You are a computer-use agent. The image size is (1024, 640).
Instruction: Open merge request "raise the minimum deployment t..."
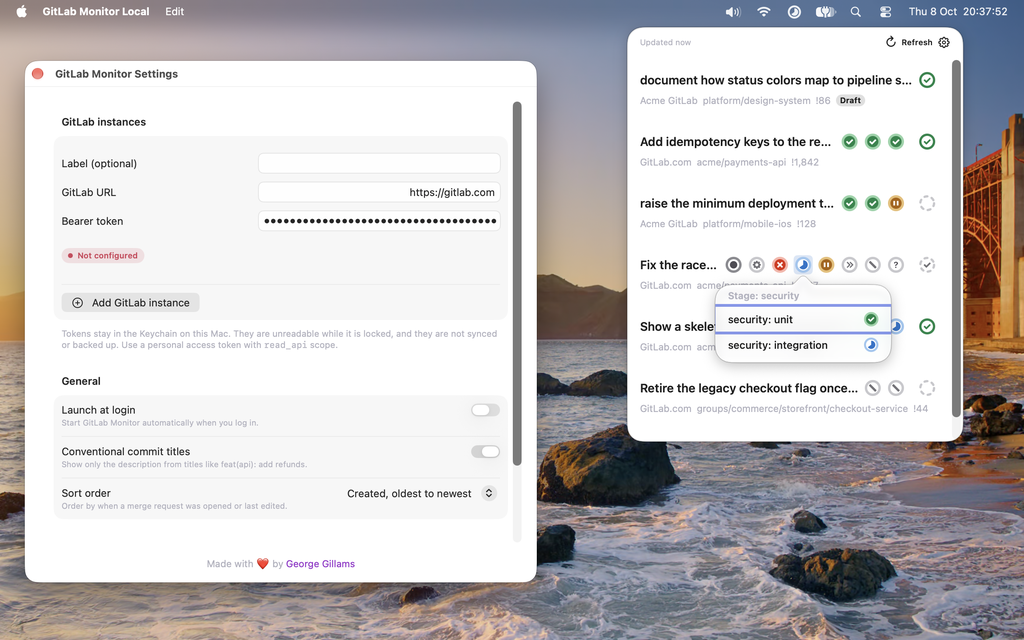pos(737,203)
